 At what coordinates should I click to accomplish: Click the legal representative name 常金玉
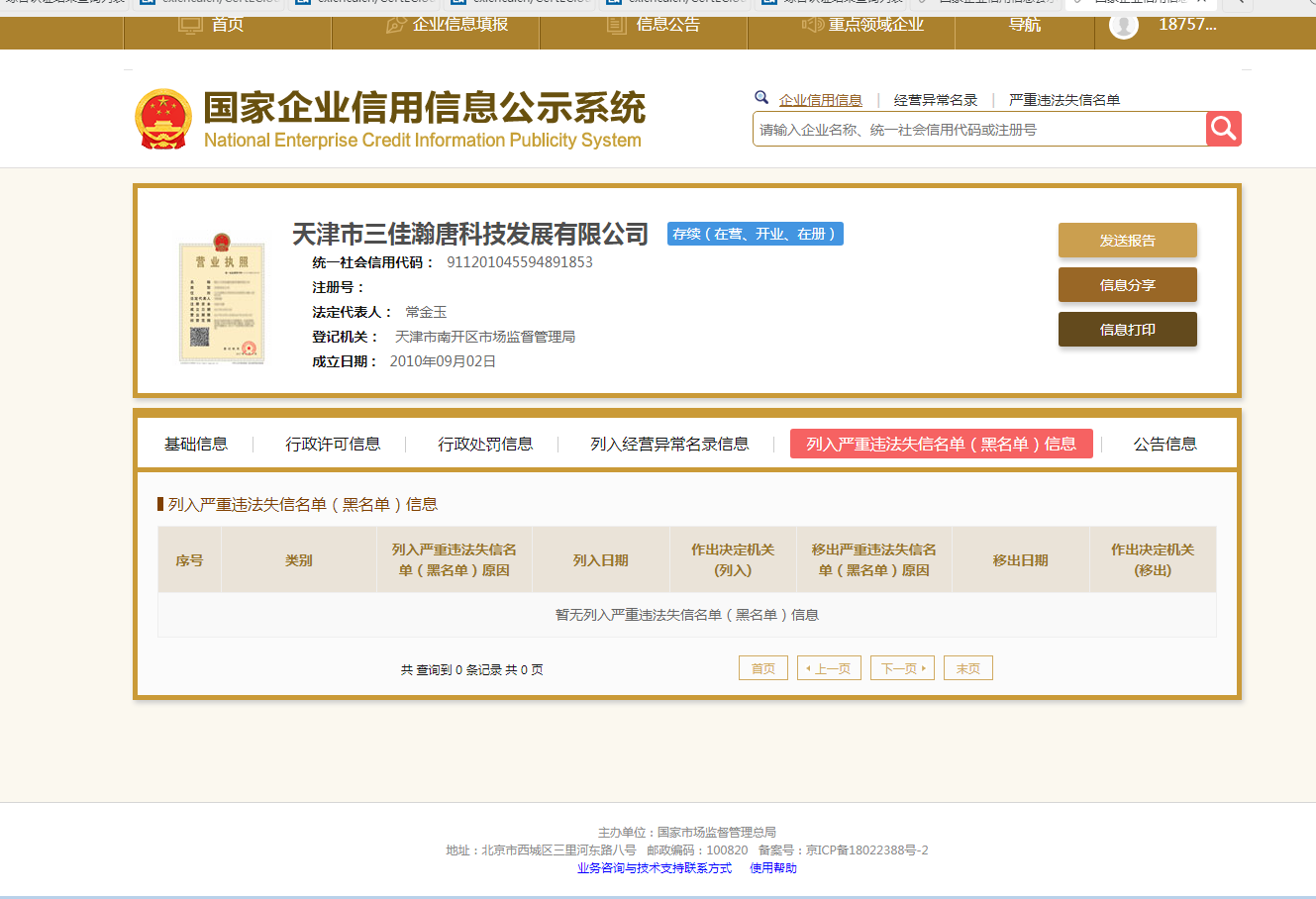(426, 312)
